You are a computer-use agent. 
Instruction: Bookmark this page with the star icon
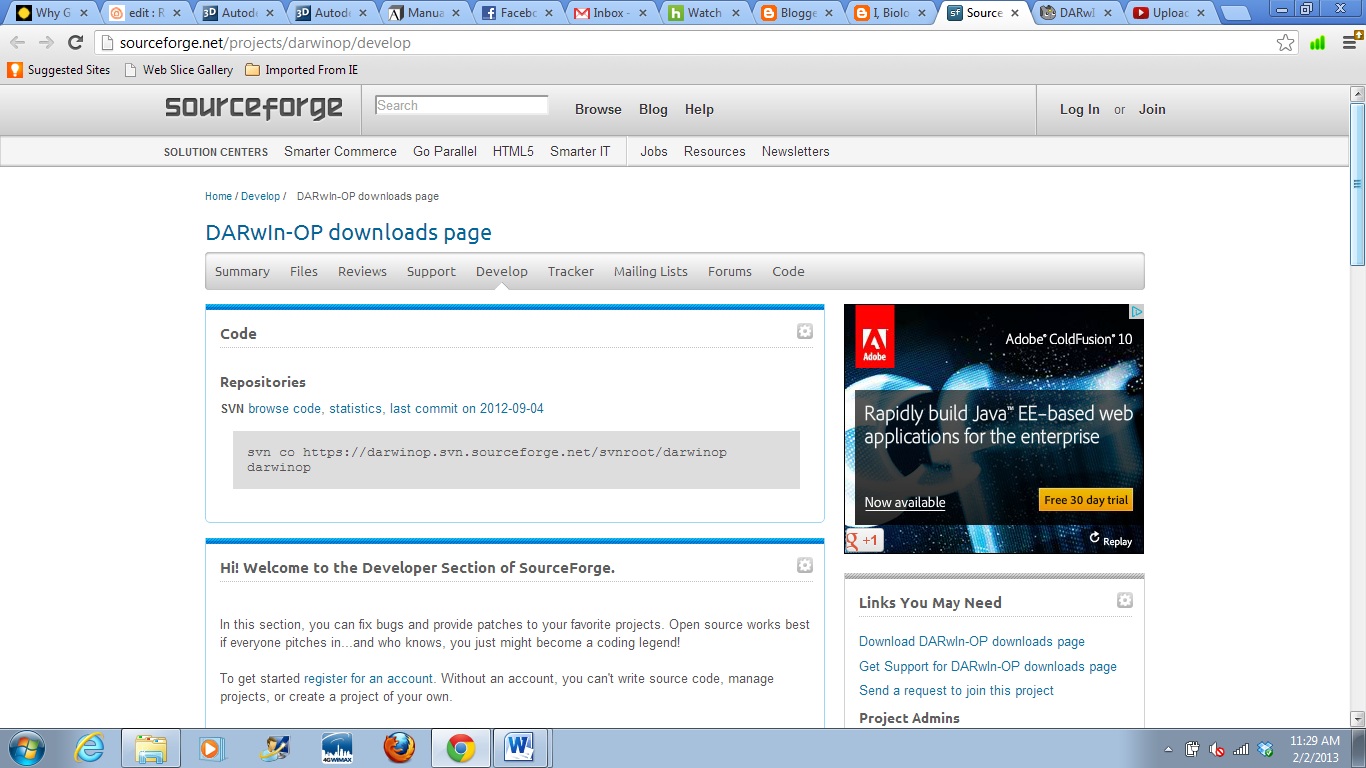pyautogui.click(x=1286, y=43)
